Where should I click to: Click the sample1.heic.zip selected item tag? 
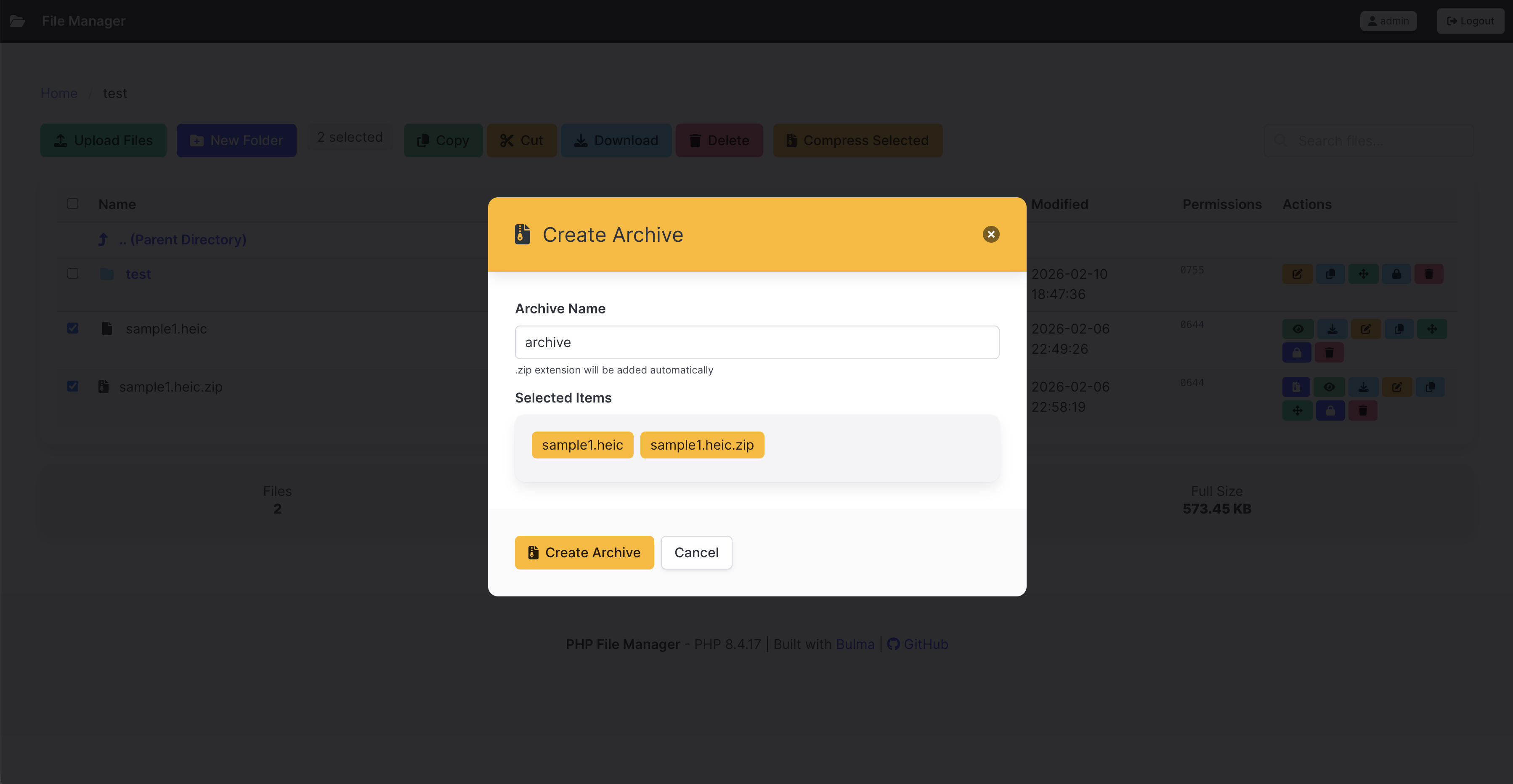click(x=701, y=445)
